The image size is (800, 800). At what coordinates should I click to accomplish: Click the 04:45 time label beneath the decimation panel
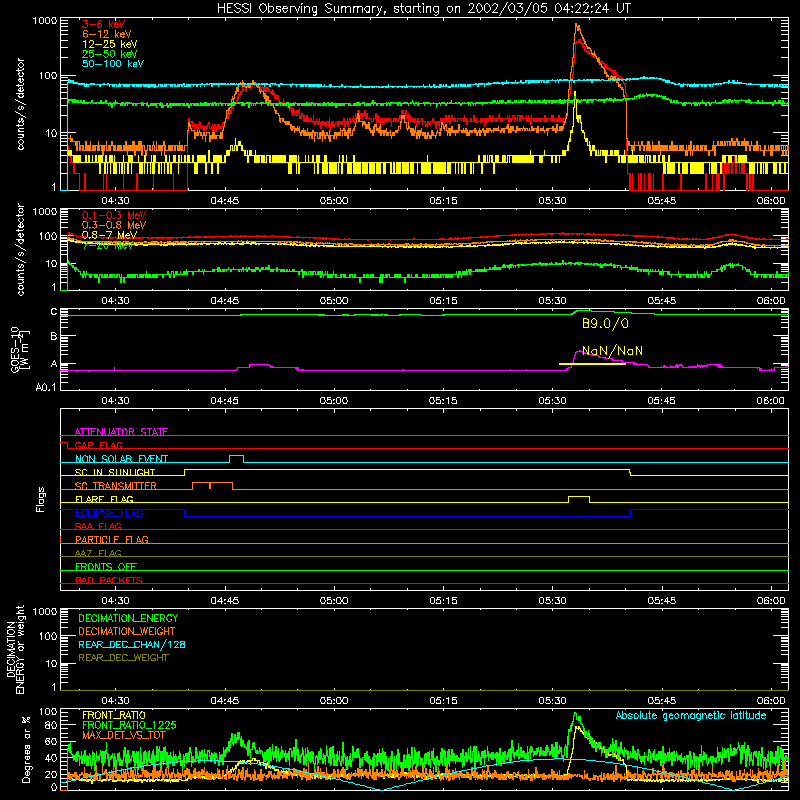point(224,701)
